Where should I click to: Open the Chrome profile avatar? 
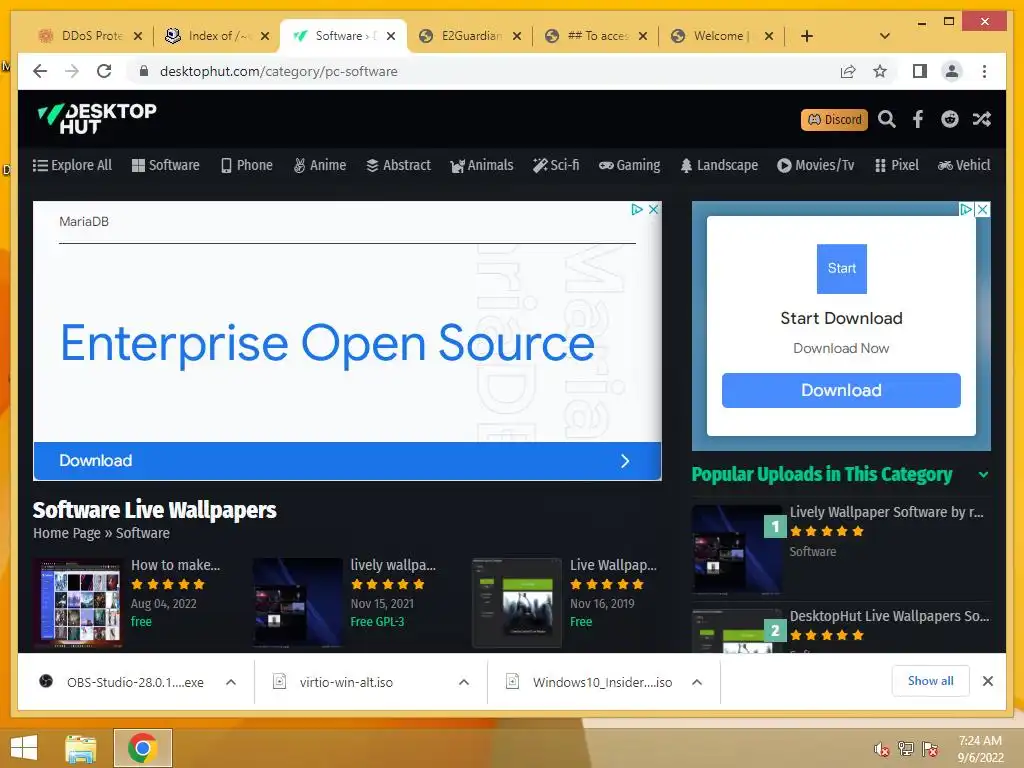pos(952,71)
